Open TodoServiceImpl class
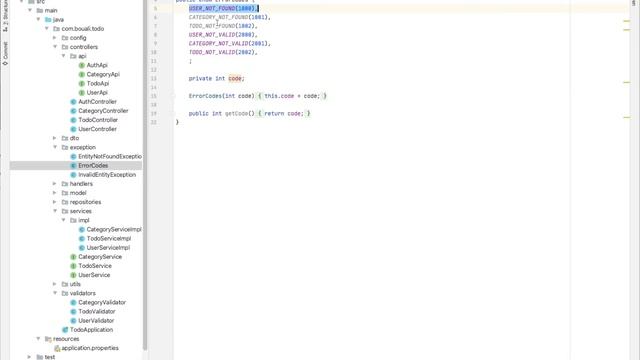Screen dimensions: 640x360 [109, 238]
